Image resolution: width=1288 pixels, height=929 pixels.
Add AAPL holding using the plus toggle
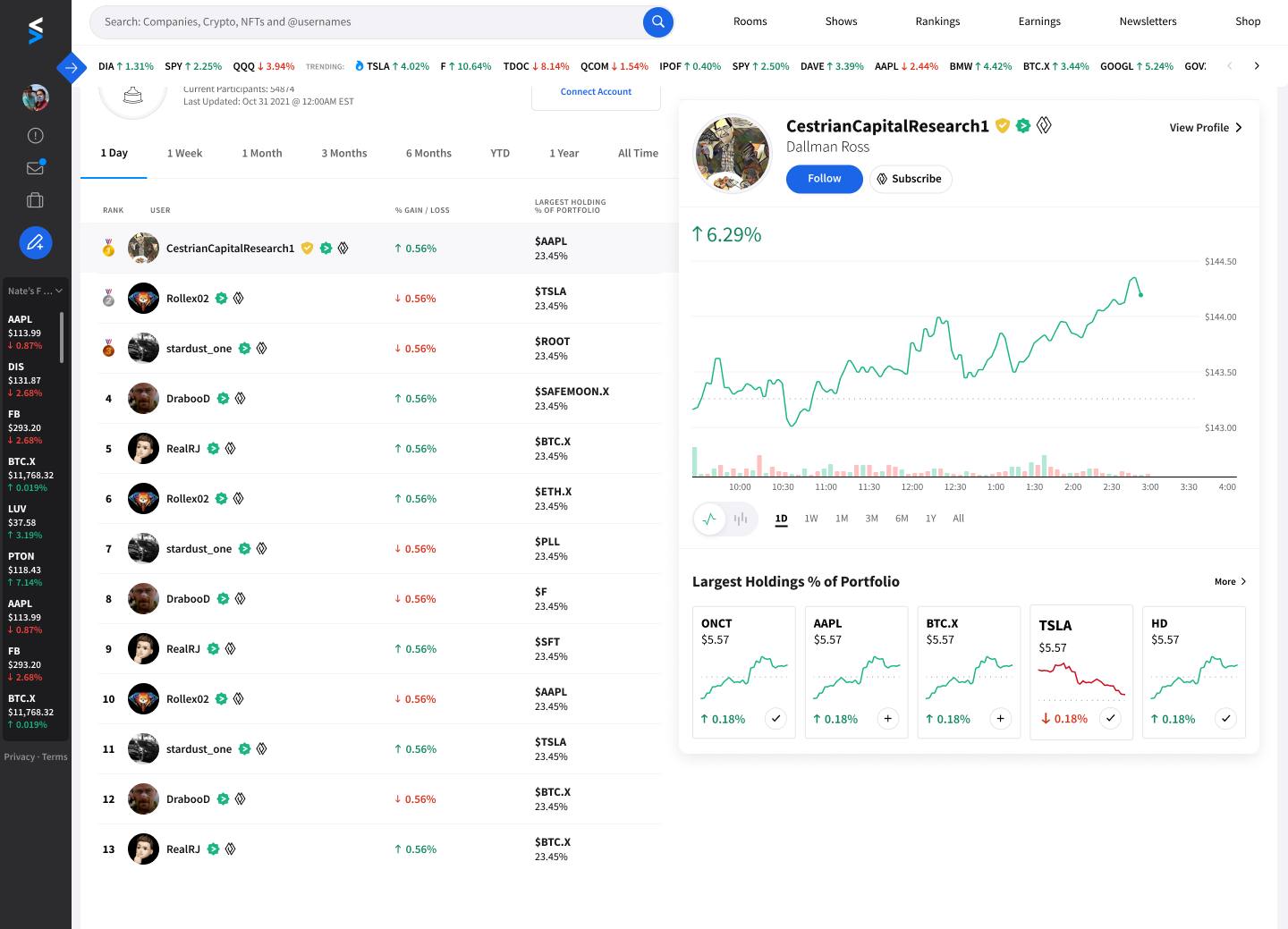887,718
